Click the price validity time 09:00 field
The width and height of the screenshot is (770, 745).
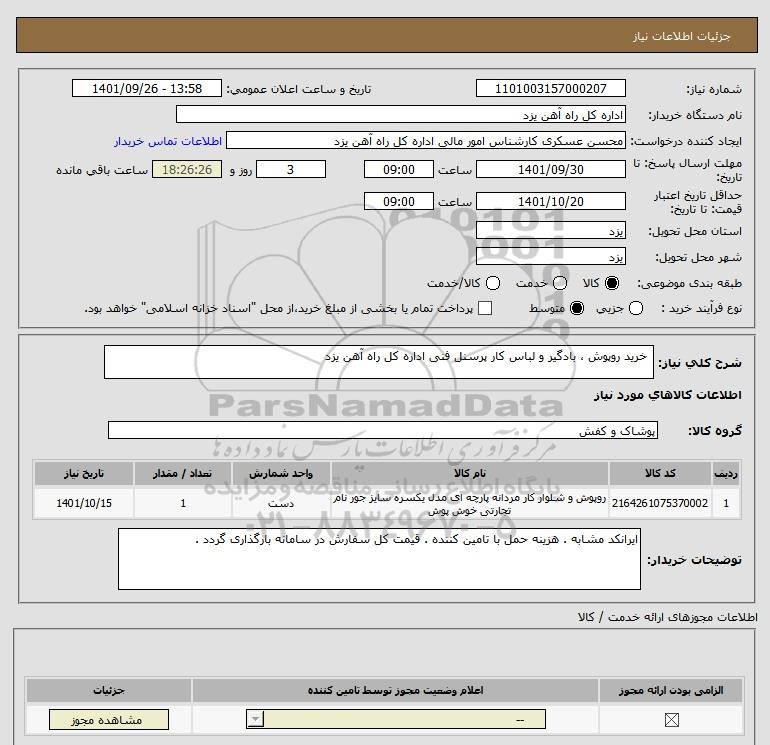click(399, 201)
